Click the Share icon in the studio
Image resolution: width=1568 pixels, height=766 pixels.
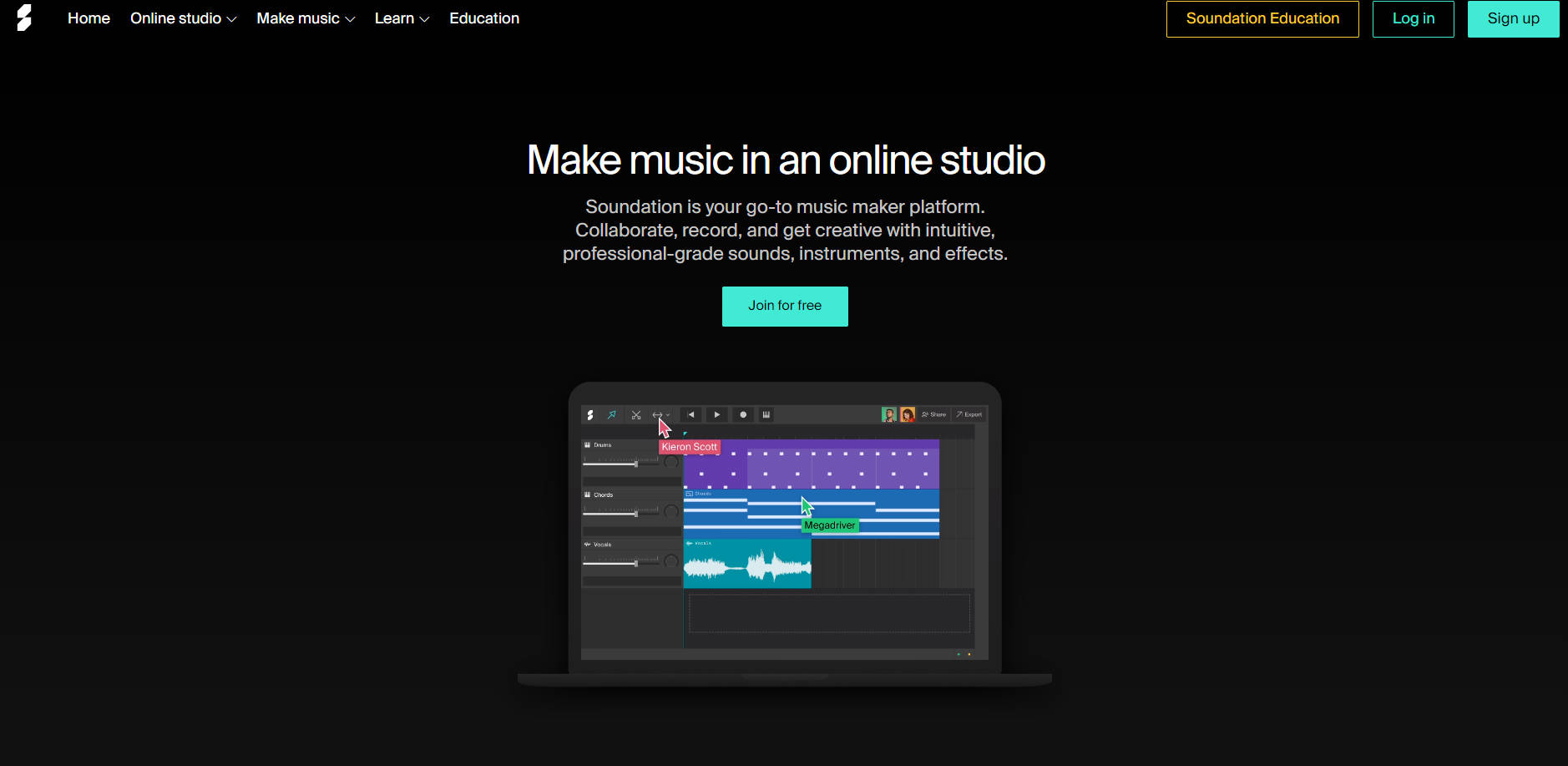point(935,413)
